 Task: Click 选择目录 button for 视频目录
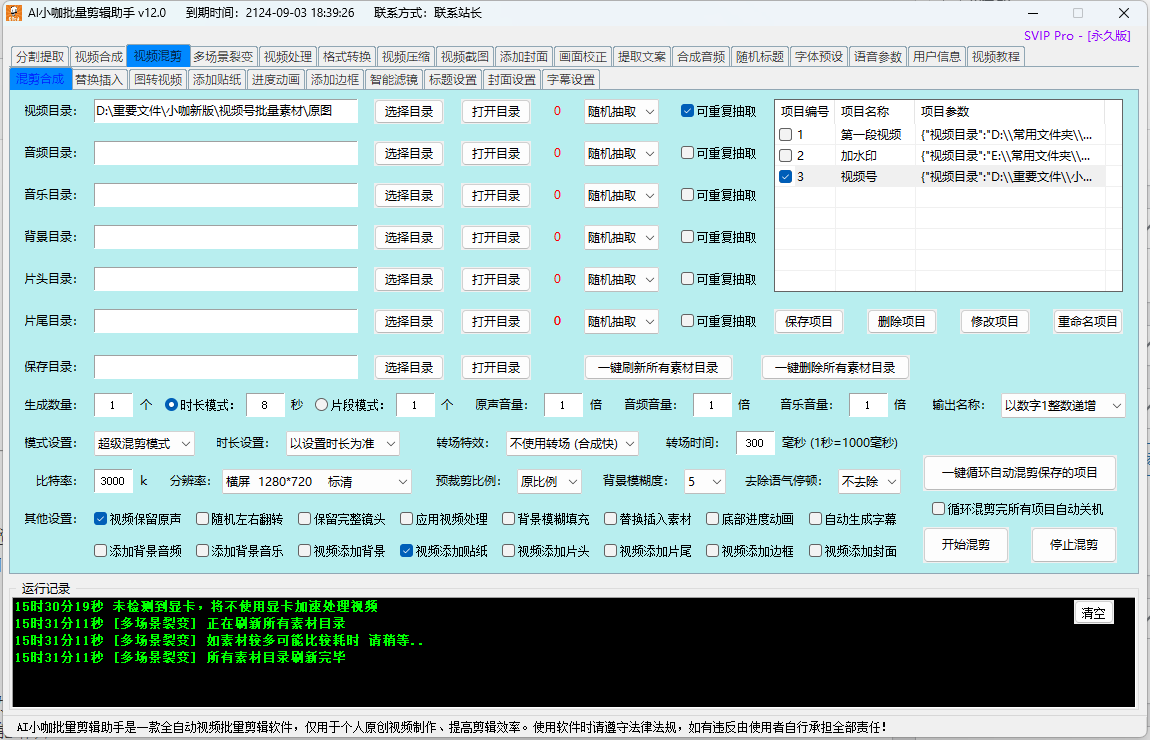tap(409, 112)
